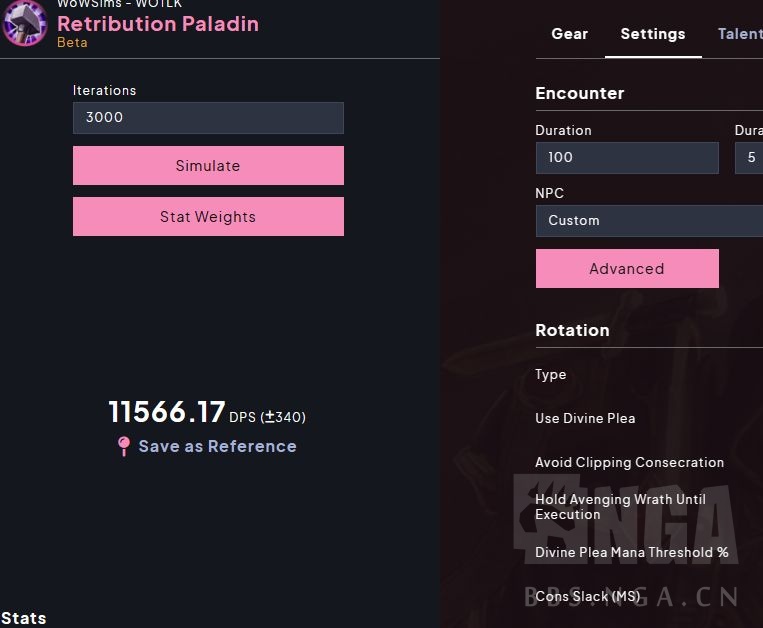Click the encounter Duration field showing 100
Screen dimensions: 763x628
coord(627,158)
